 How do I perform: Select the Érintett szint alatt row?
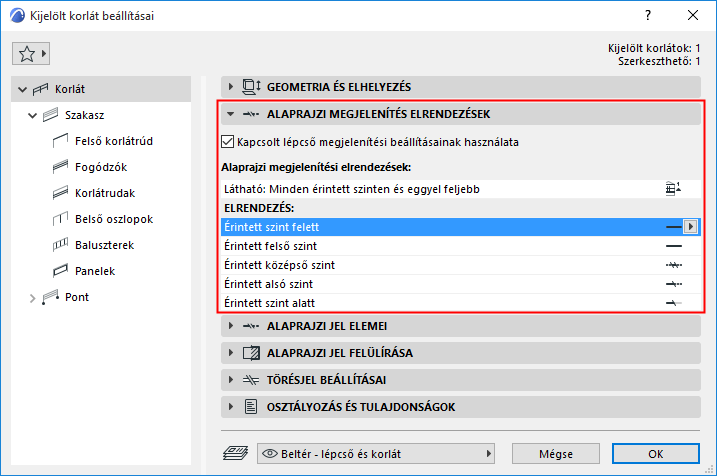460,303
